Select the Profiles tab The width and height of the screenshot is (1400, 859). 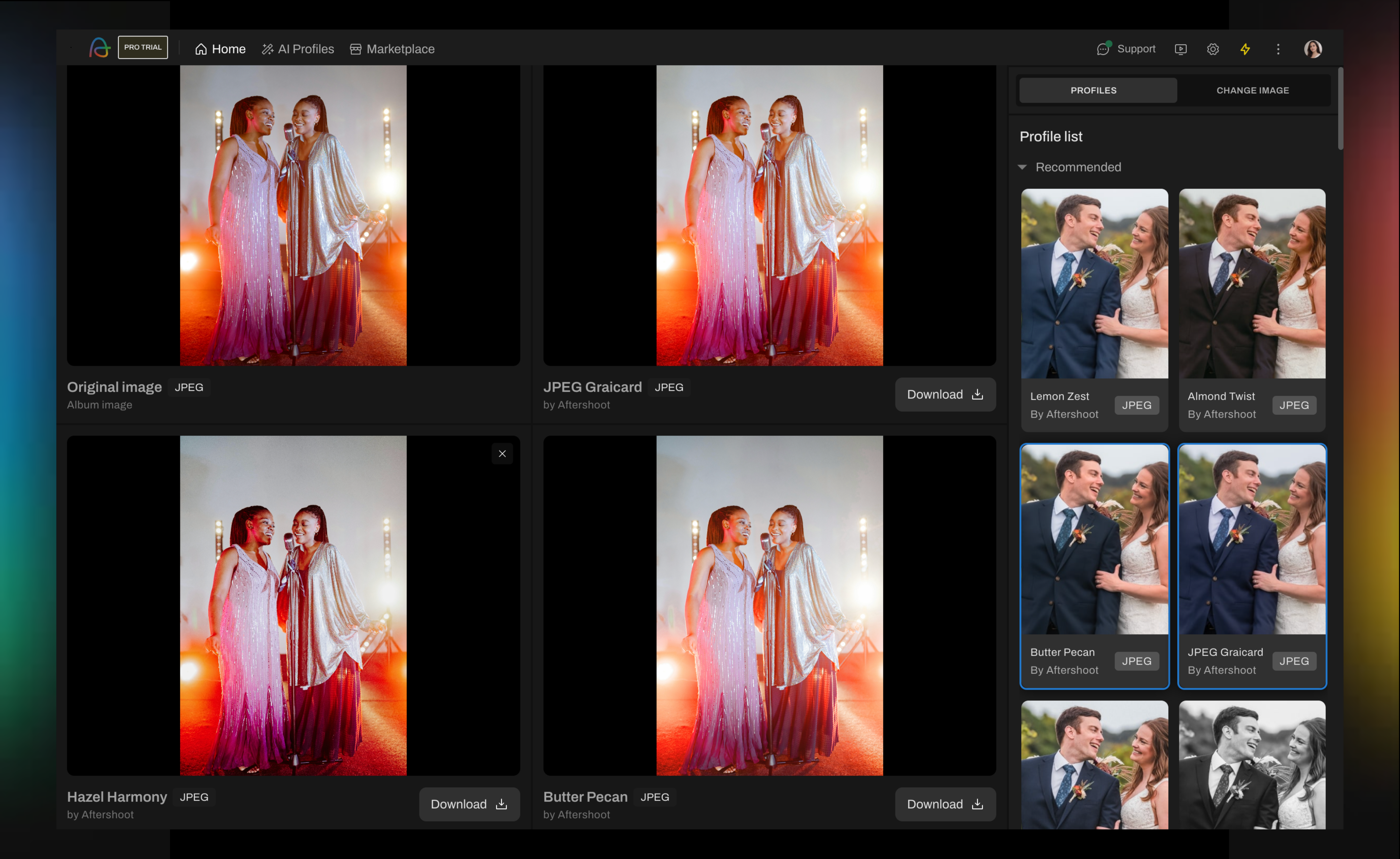tap(1093, 90)
